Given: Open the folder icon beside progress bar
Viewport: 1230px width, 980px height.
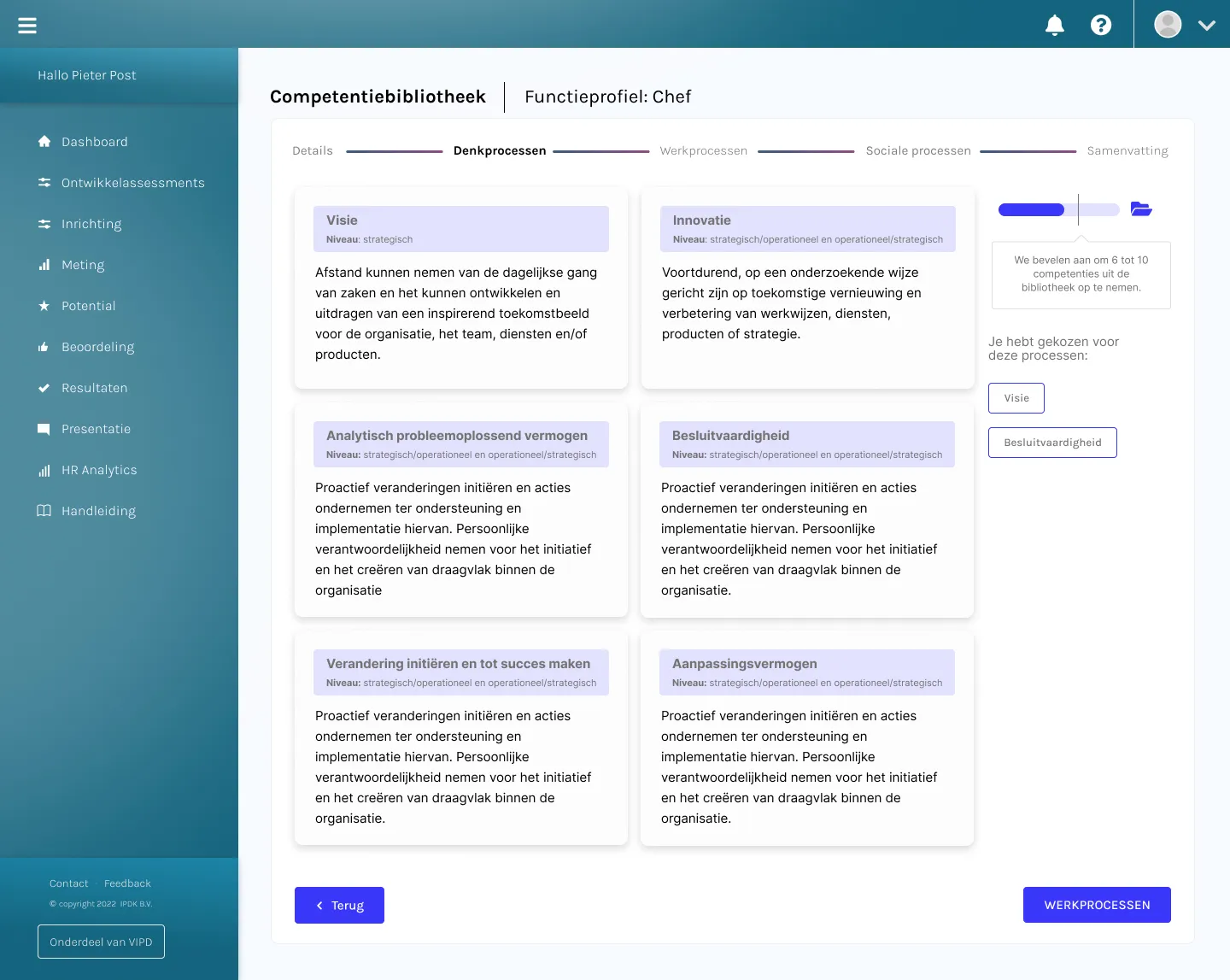Looking at the screenshot, I should pos(1141,209).
